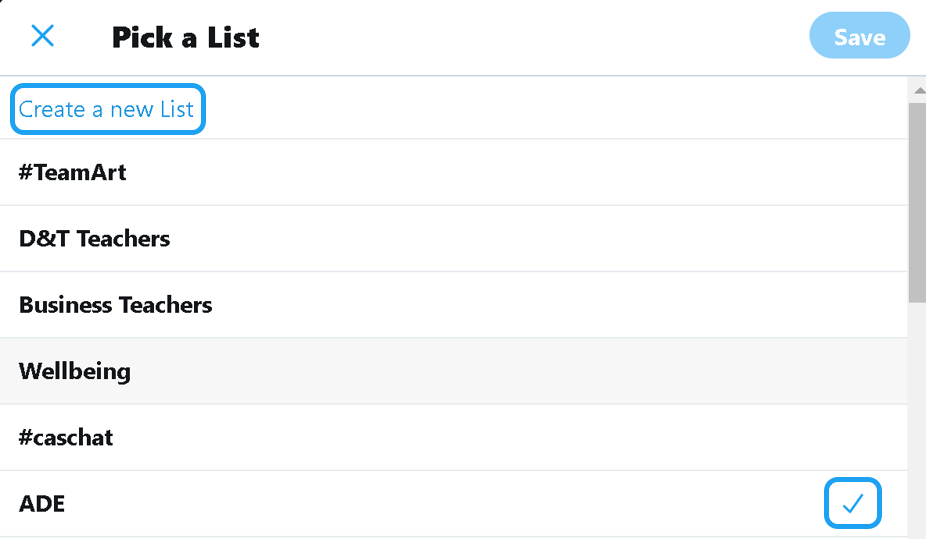The image size is (926, 539).
Task: Open the Create a new List link
Action: tap(106, 109)
